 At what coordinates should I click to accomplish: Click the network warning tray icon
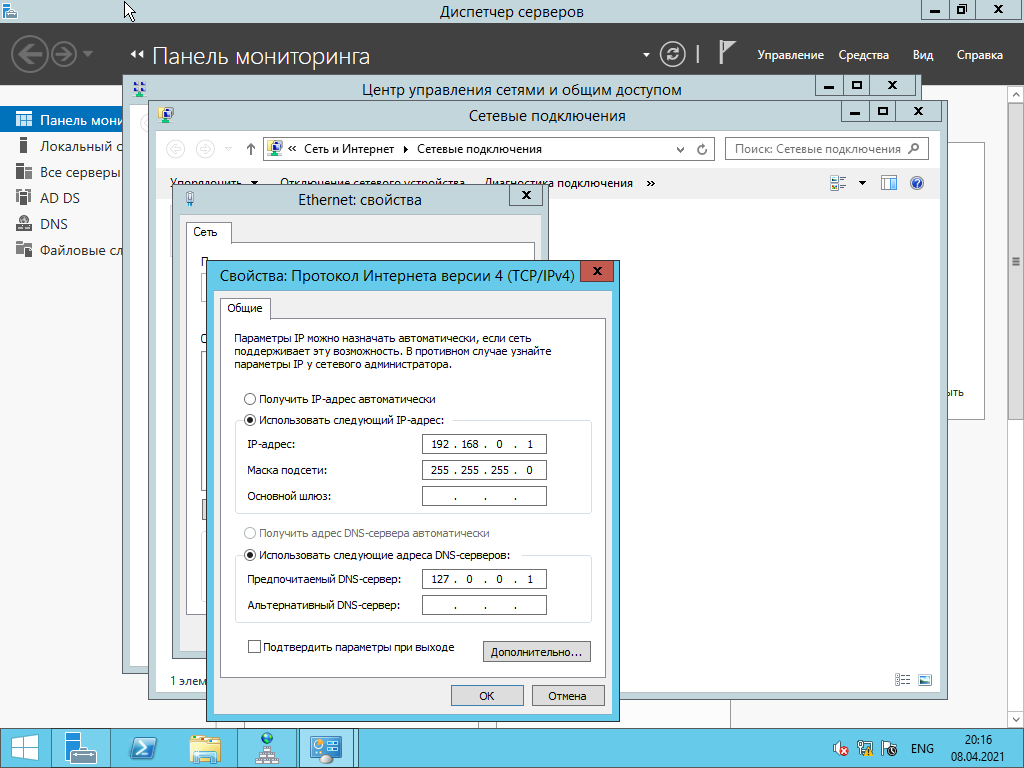point(865,748)
